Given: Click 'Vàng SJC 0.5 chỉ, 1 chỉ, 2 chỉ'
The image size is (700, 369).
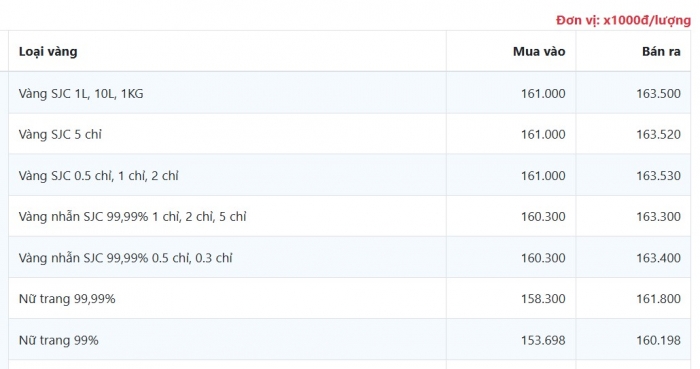Looking at the screenshot, I should [99, 176].
